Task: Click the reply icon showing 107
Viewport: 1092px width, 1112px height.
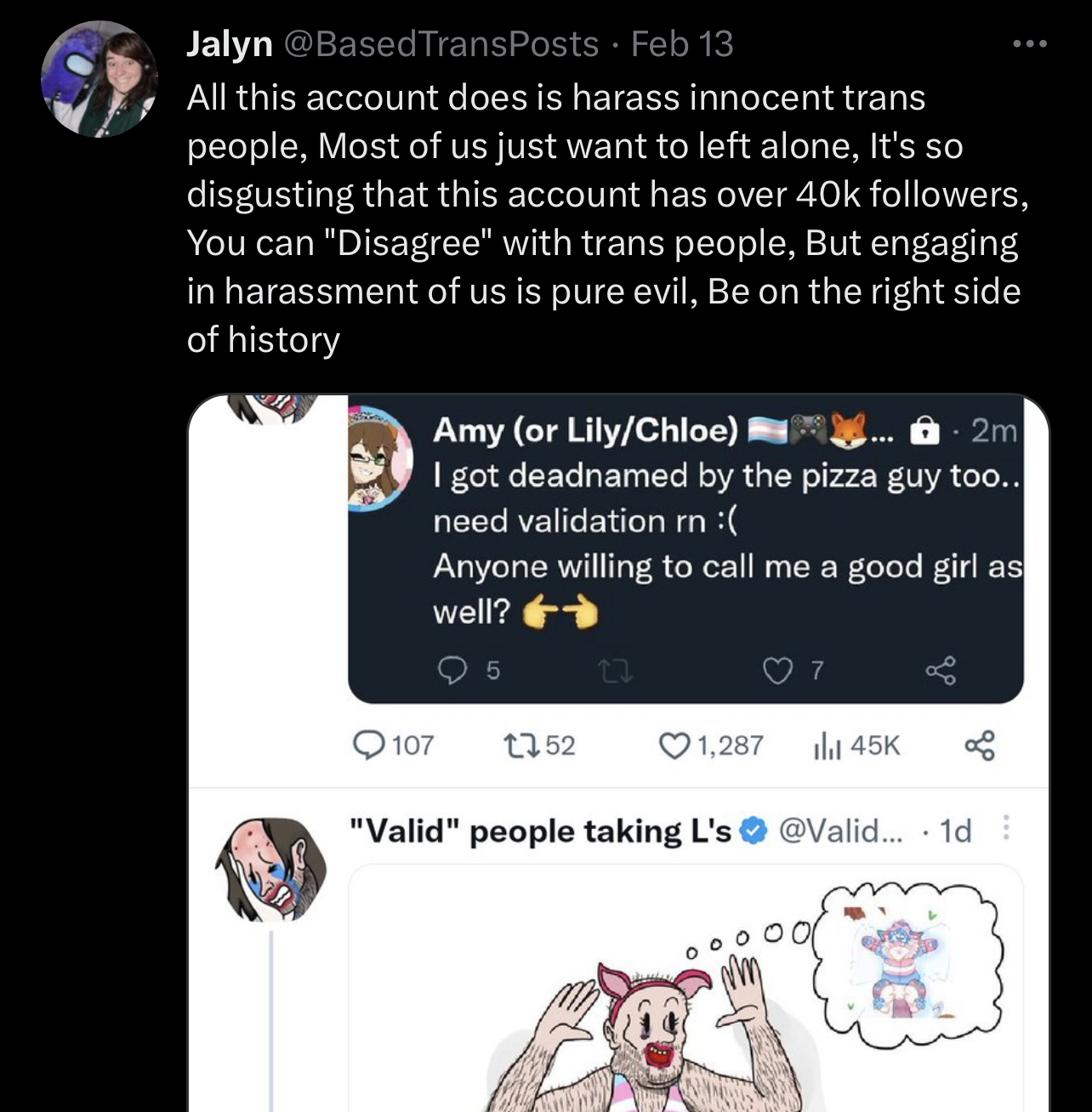Action: [369, 746]
